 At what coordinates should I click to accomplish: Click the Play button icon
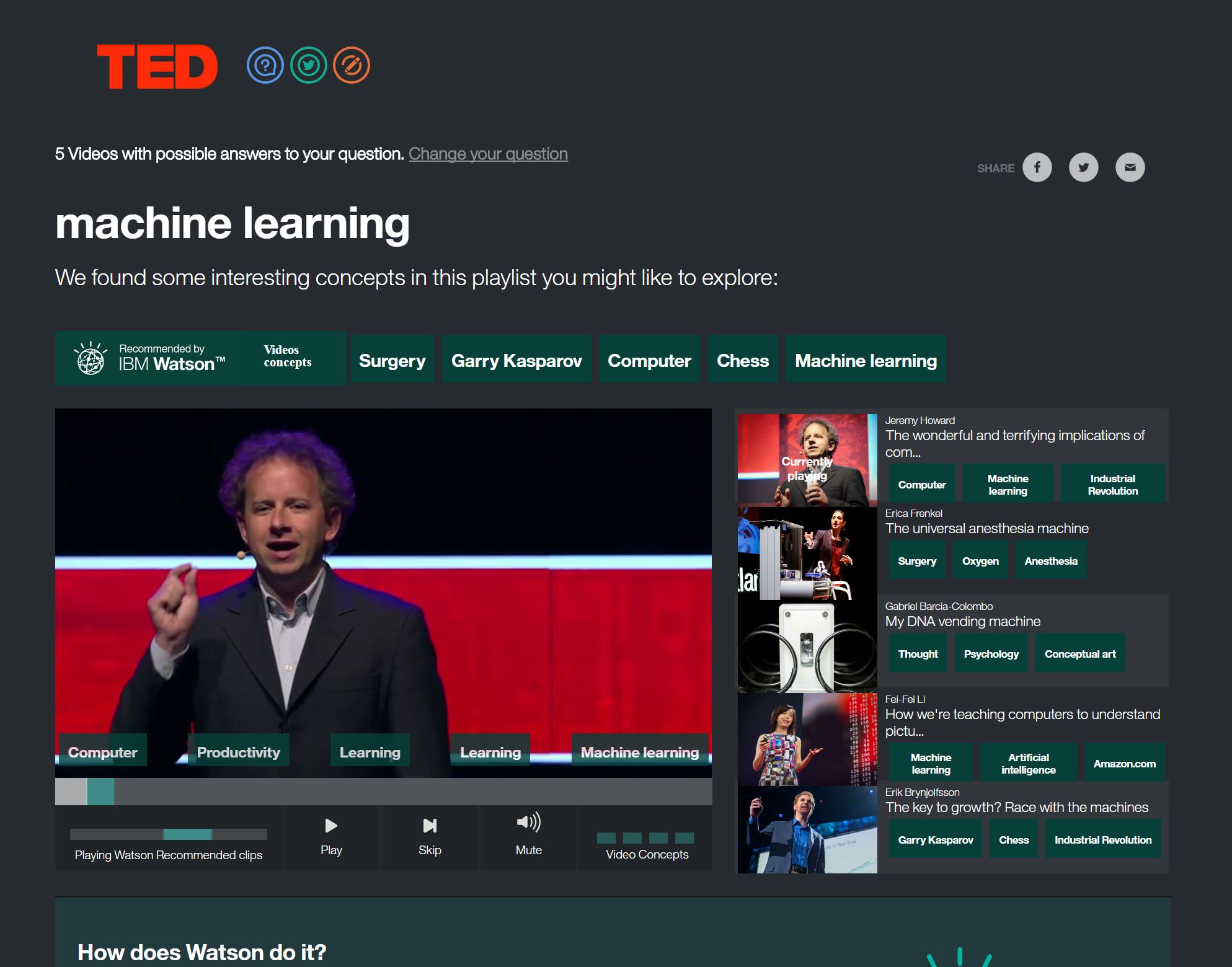click(x=330, y=825)
